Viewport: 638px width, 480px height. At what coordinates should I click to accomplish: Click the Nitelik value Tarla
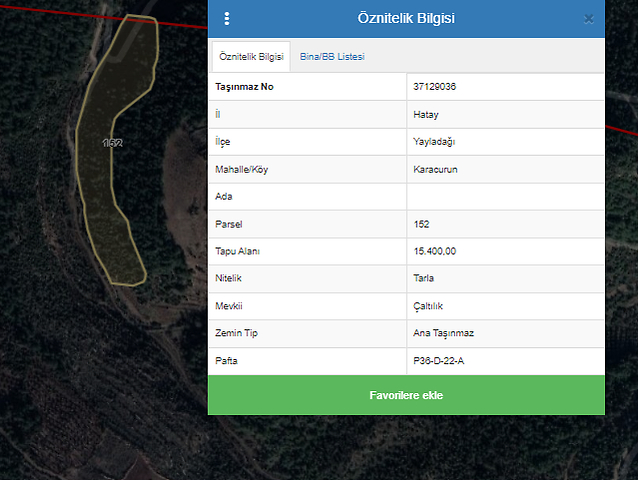424,278
